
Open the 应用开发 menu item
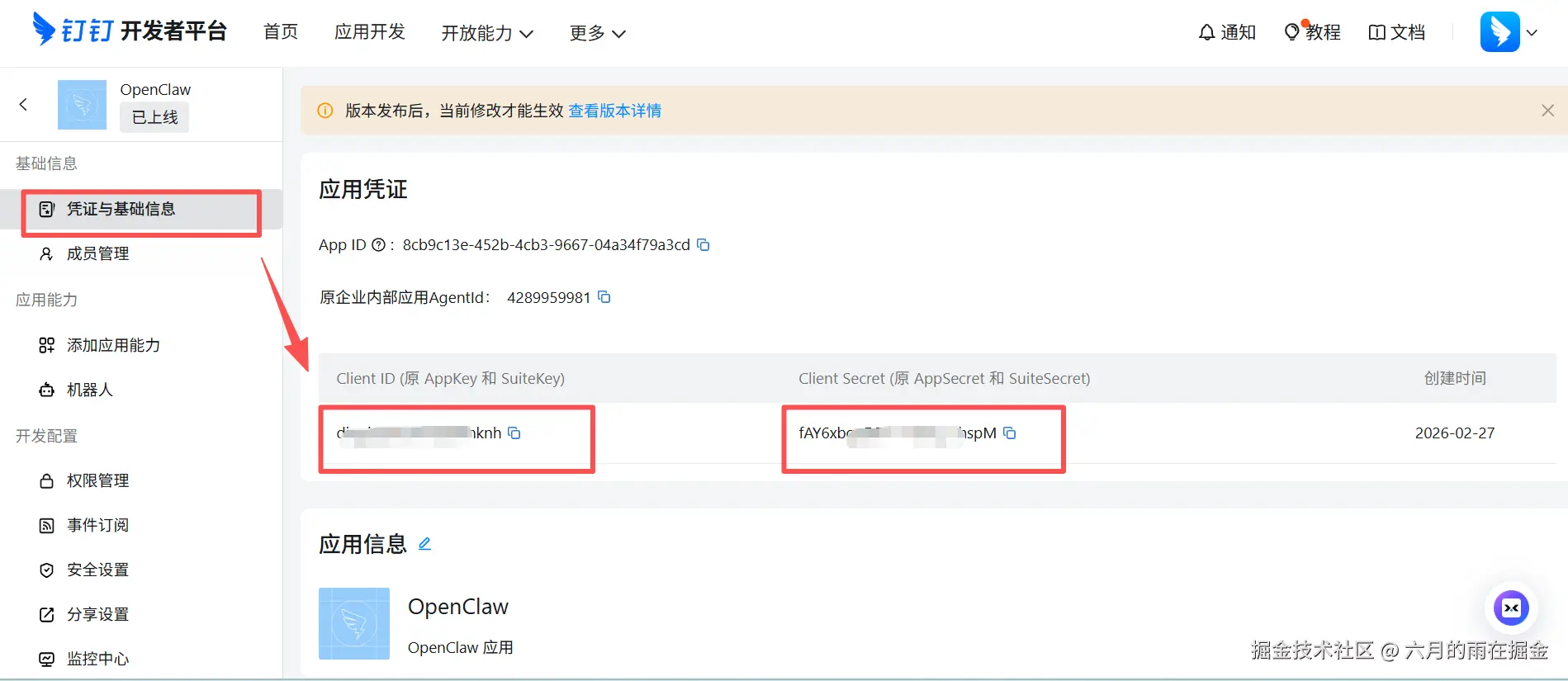(x=370, y=32)
